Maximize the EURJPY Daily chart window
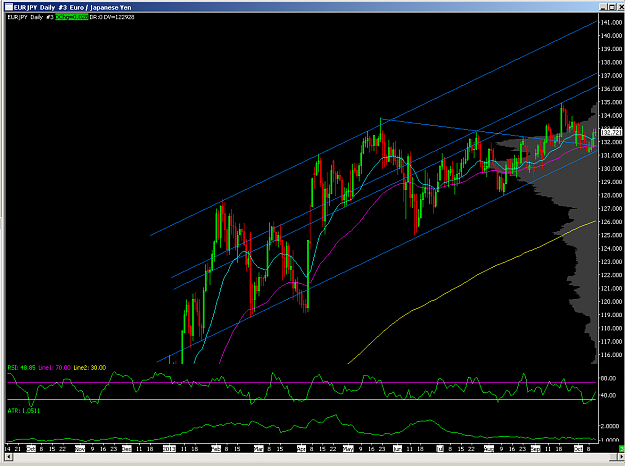The image size is (625, 466). pyautogui.click(x=612, y=7)
